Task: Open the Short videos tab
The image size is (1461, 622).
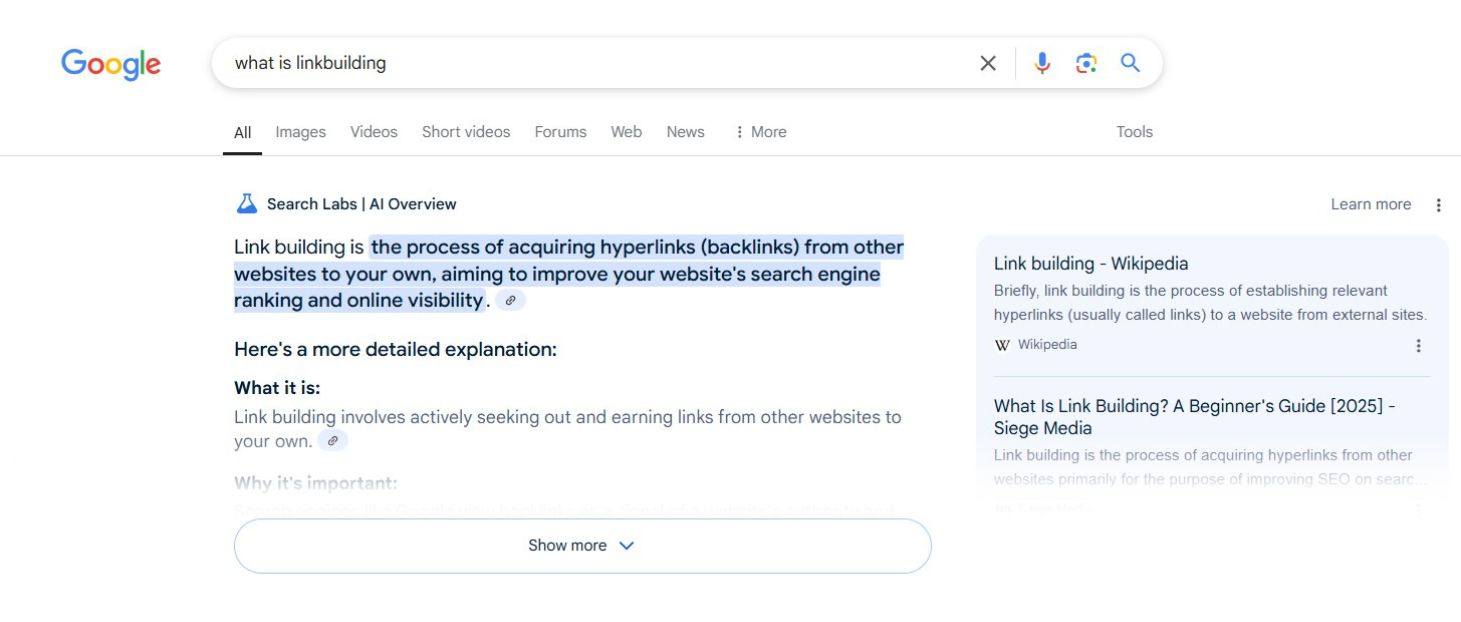Action: click(x=466, y=132)
